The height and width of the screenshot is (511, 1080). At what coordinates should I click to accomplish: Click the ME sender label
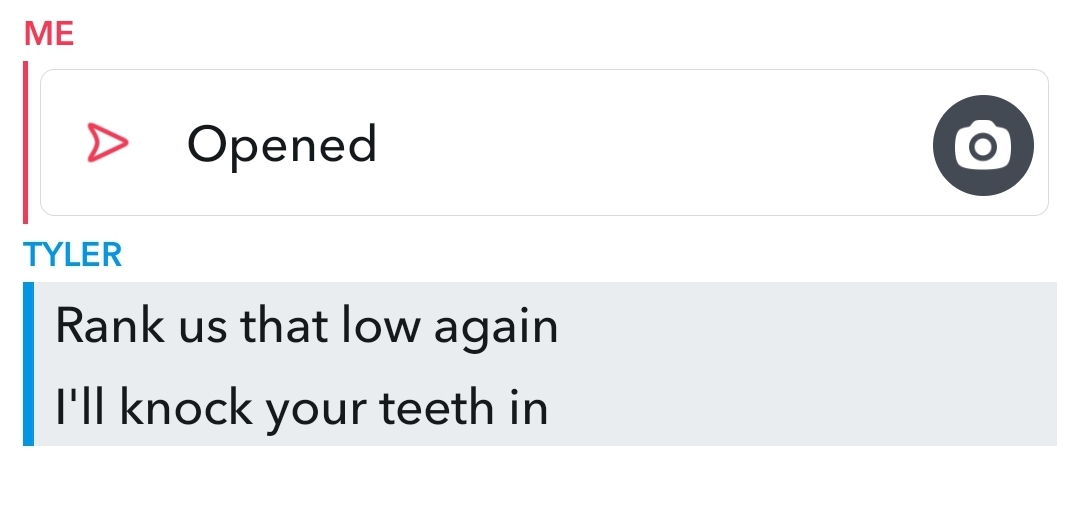point(49,34)
